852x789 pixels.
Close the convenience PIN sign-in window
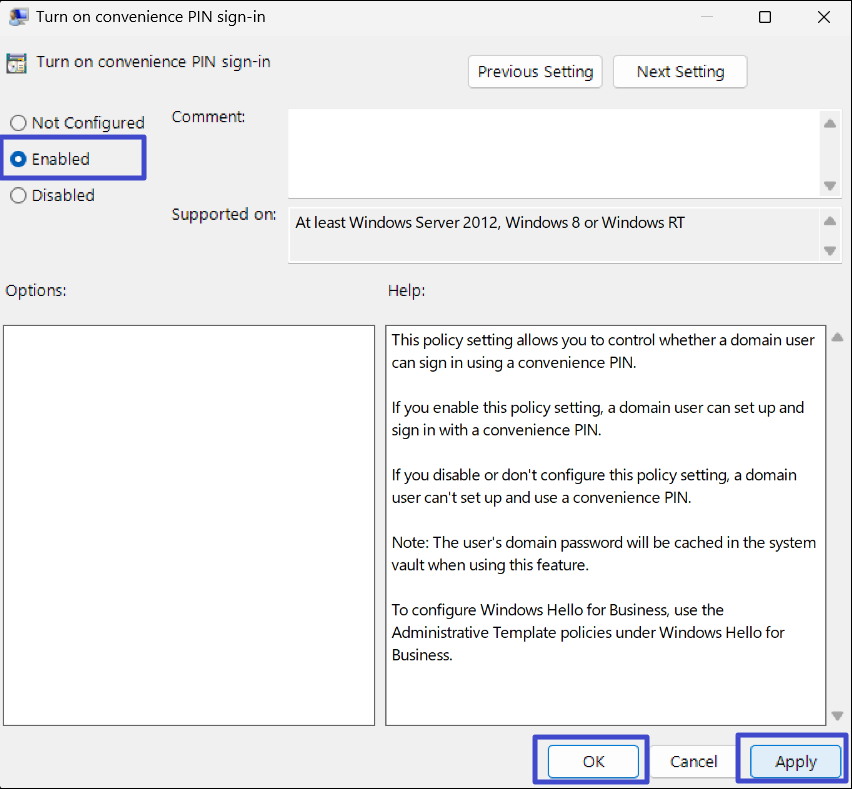tap(823, 17)
